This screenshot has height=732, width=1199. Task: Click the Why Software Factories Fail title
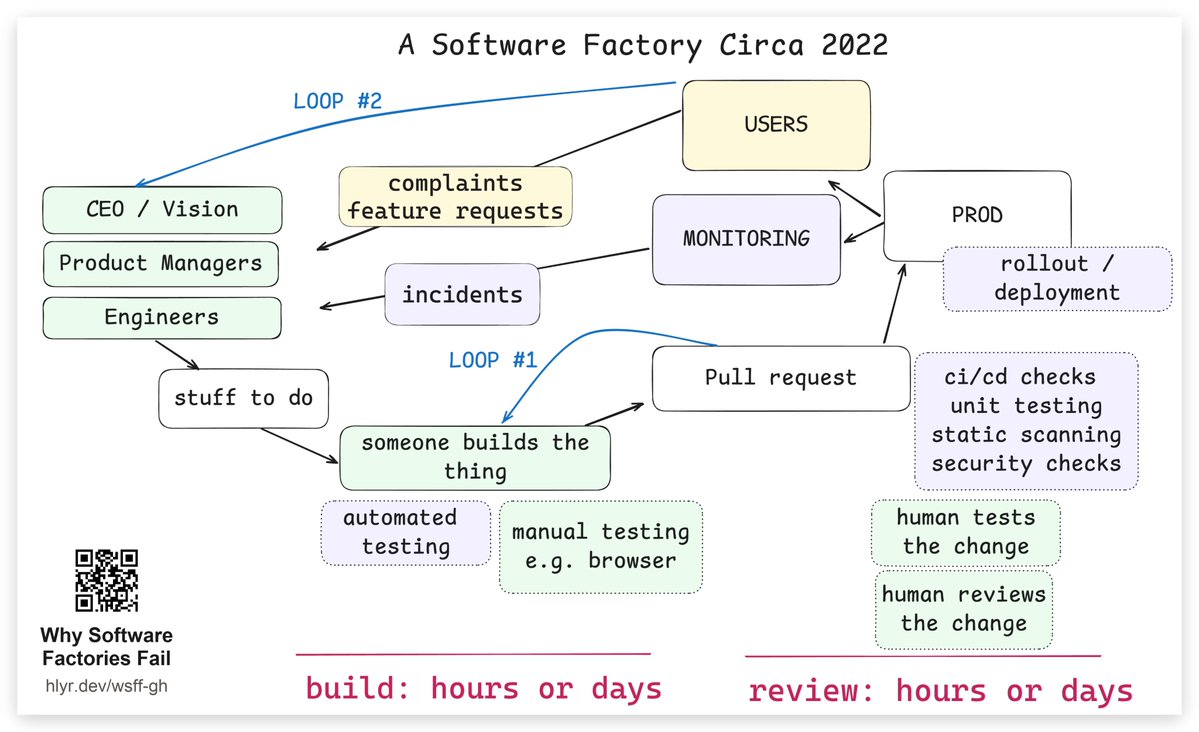(x=106, y=646)
